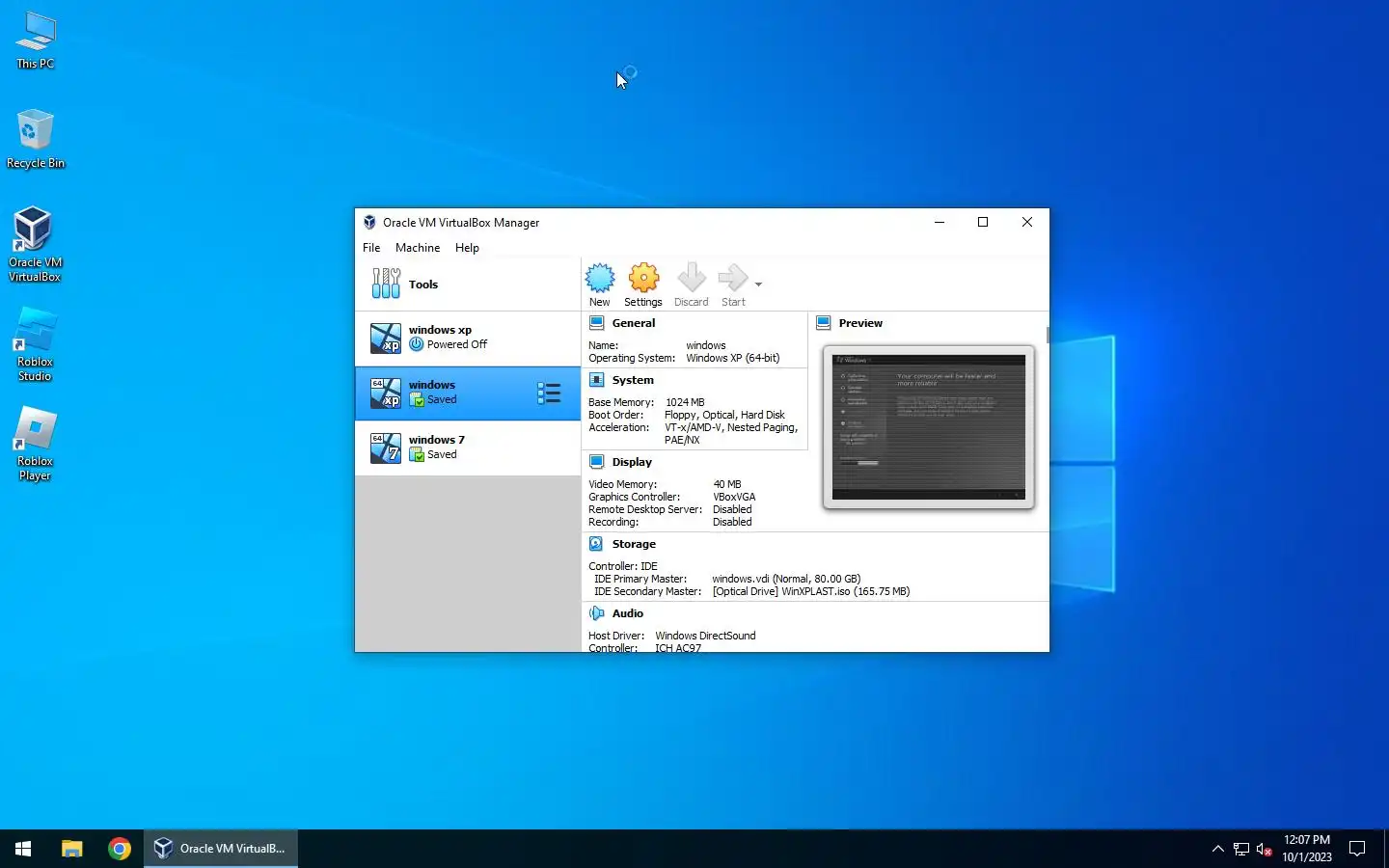Click the General section header
The width and height of the screenshot is (1389, 868).
click(633, 323)
